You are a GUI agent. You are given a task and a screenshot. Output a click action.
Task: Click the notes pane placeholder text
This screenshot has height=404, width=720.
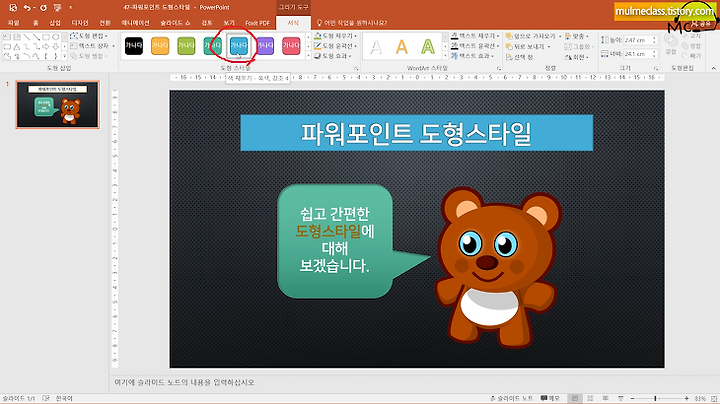[184, 382]
